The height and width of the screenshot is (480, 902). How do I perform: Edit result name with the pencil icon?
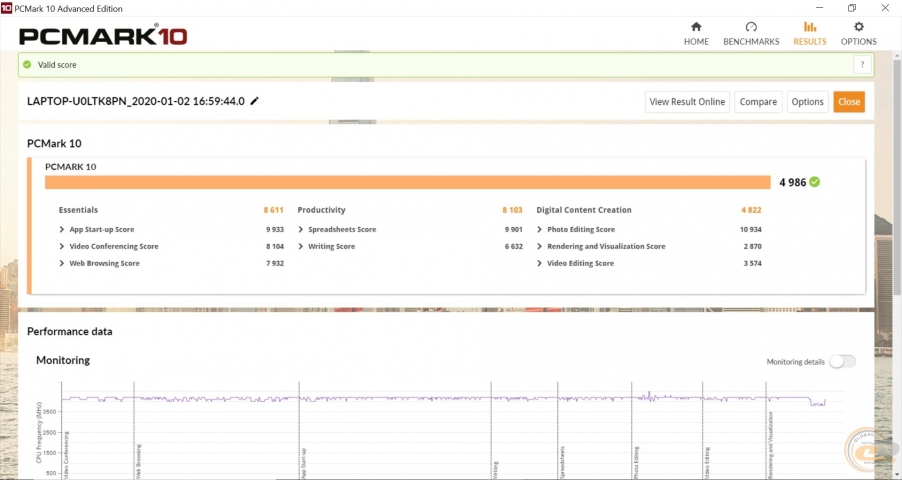coord(254,101)
